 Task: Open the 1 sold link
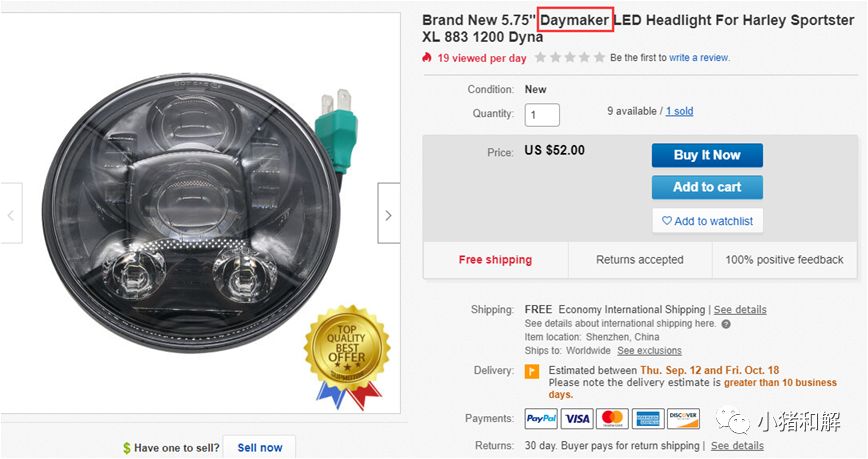coord(679,111)
